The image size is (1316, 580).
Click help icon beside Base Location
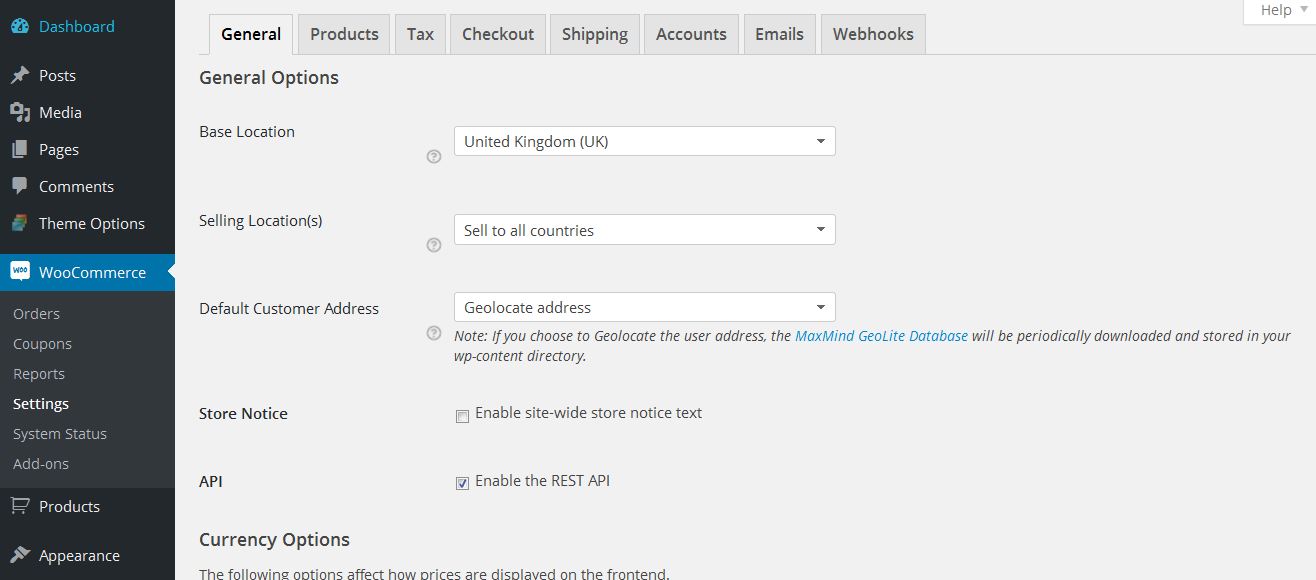pos(434,156)
